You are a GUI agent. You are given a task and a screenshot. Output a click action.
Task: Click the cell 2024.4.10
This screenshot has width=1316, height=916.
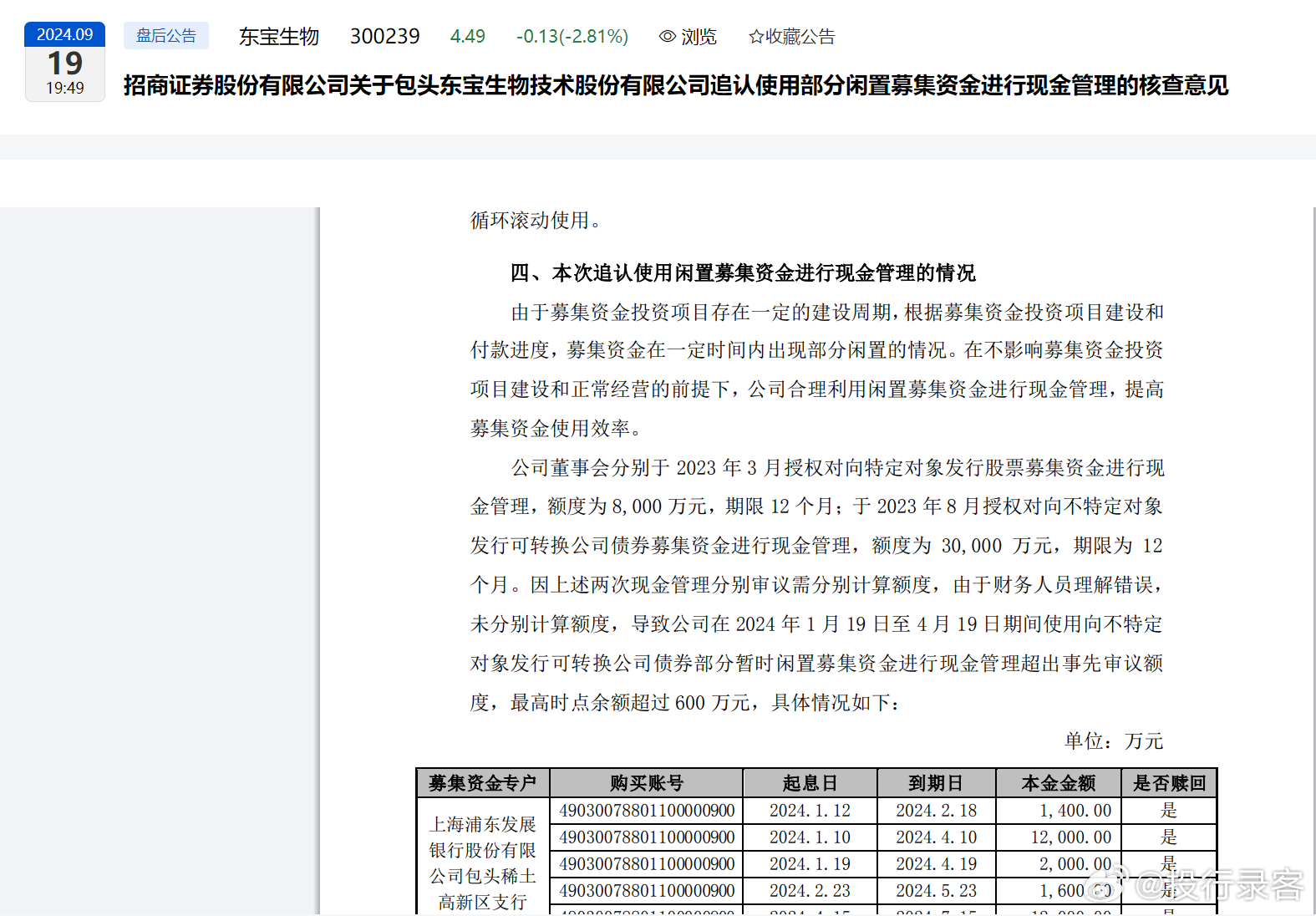(936, 837)
